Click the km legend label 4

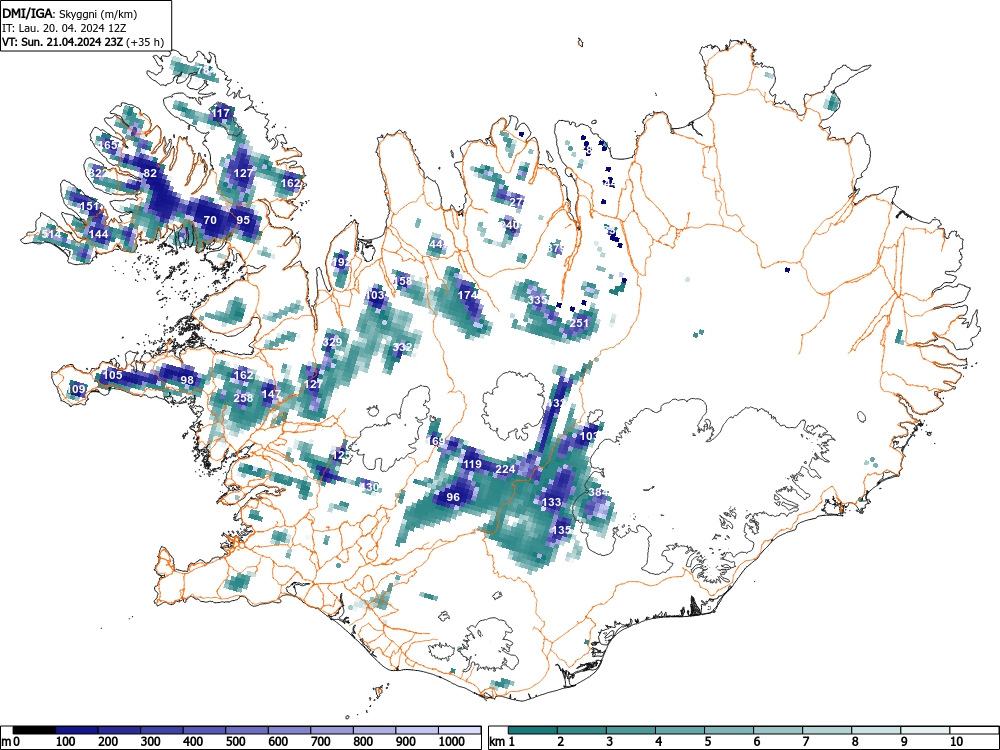(659, 742)
